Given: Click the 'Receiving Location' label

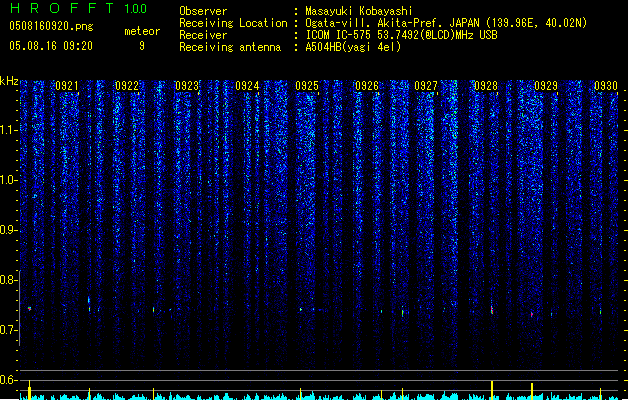Looking at the screenshot, I should tap(233, 23).
